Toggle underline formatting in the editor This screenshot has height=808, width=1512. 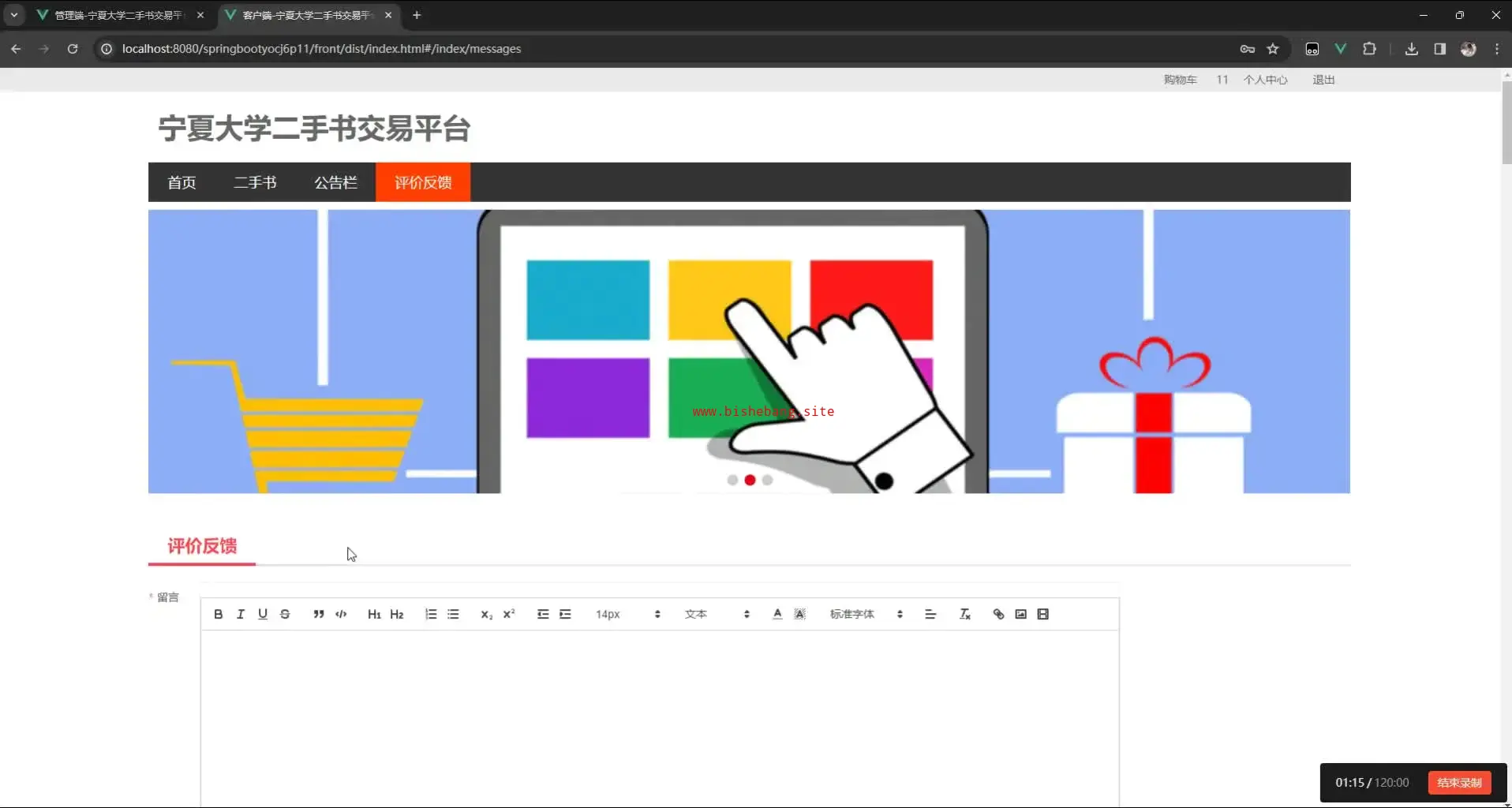click(263, 614)
